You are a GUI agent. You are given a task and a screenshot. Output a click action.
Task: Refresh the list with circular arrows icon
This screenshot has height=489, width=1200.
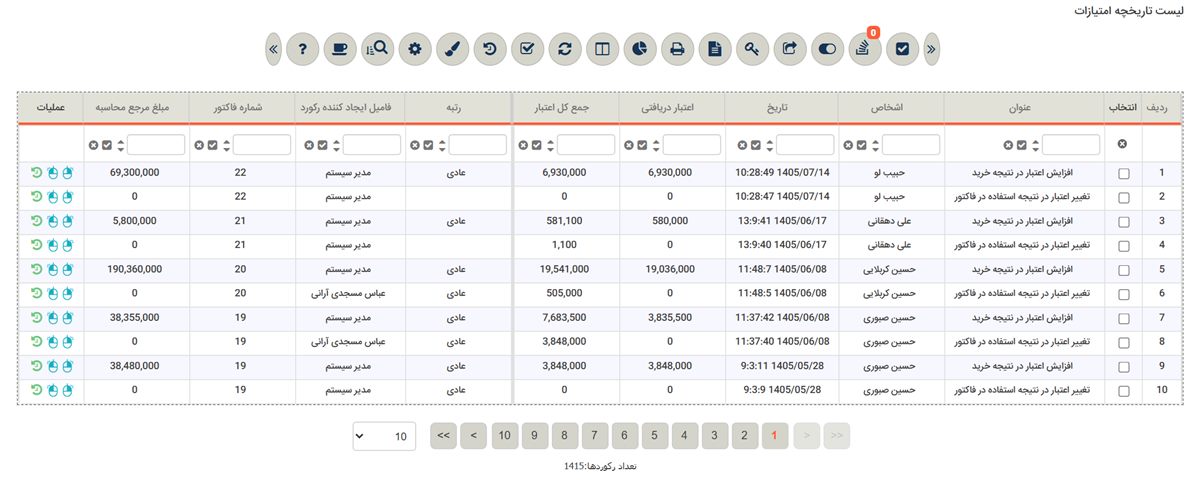[565, 48]
